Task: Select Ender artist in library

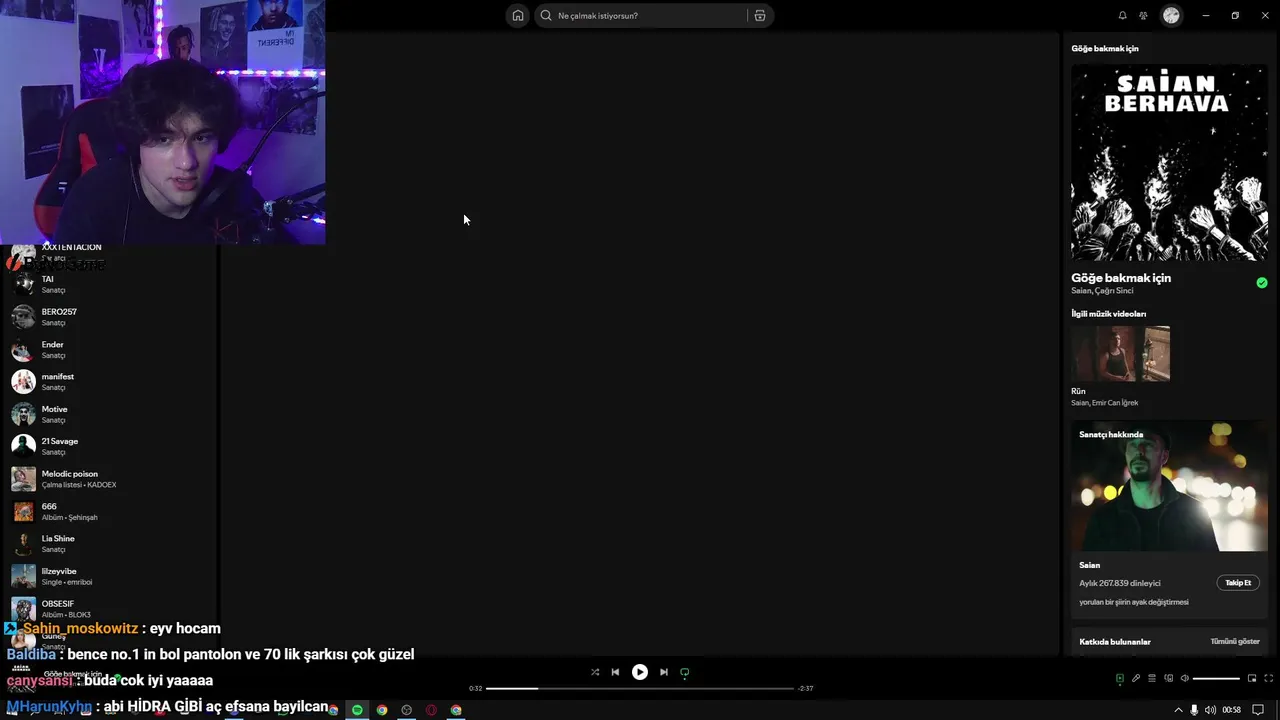Action: (x=108, y=349)
